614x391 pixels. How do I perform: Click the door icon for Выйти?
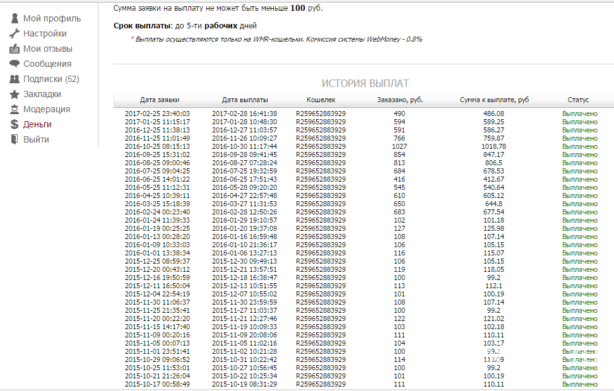14,139
